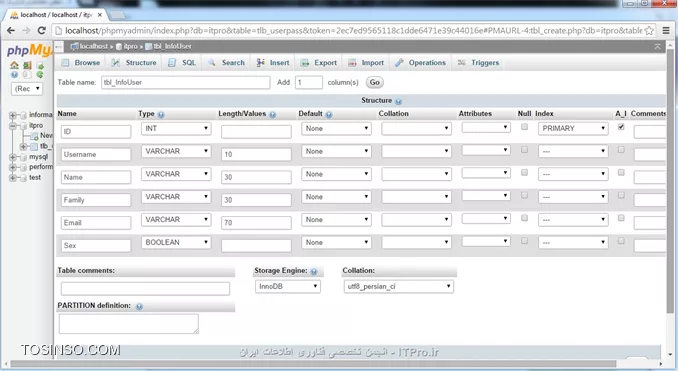Toggle A_I checkbox for ID row
678x371 pixels.
(621, 127)
